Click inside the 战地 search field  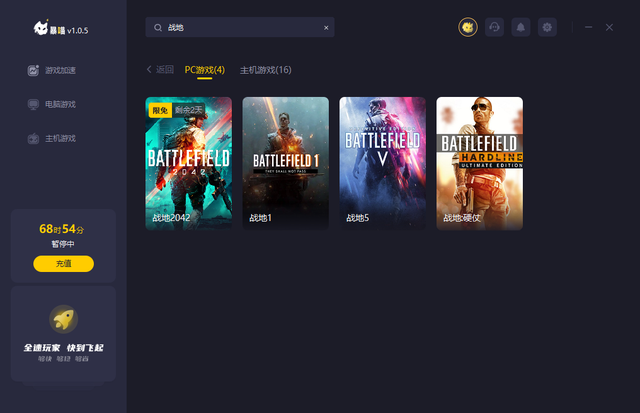tap(240, 27)
